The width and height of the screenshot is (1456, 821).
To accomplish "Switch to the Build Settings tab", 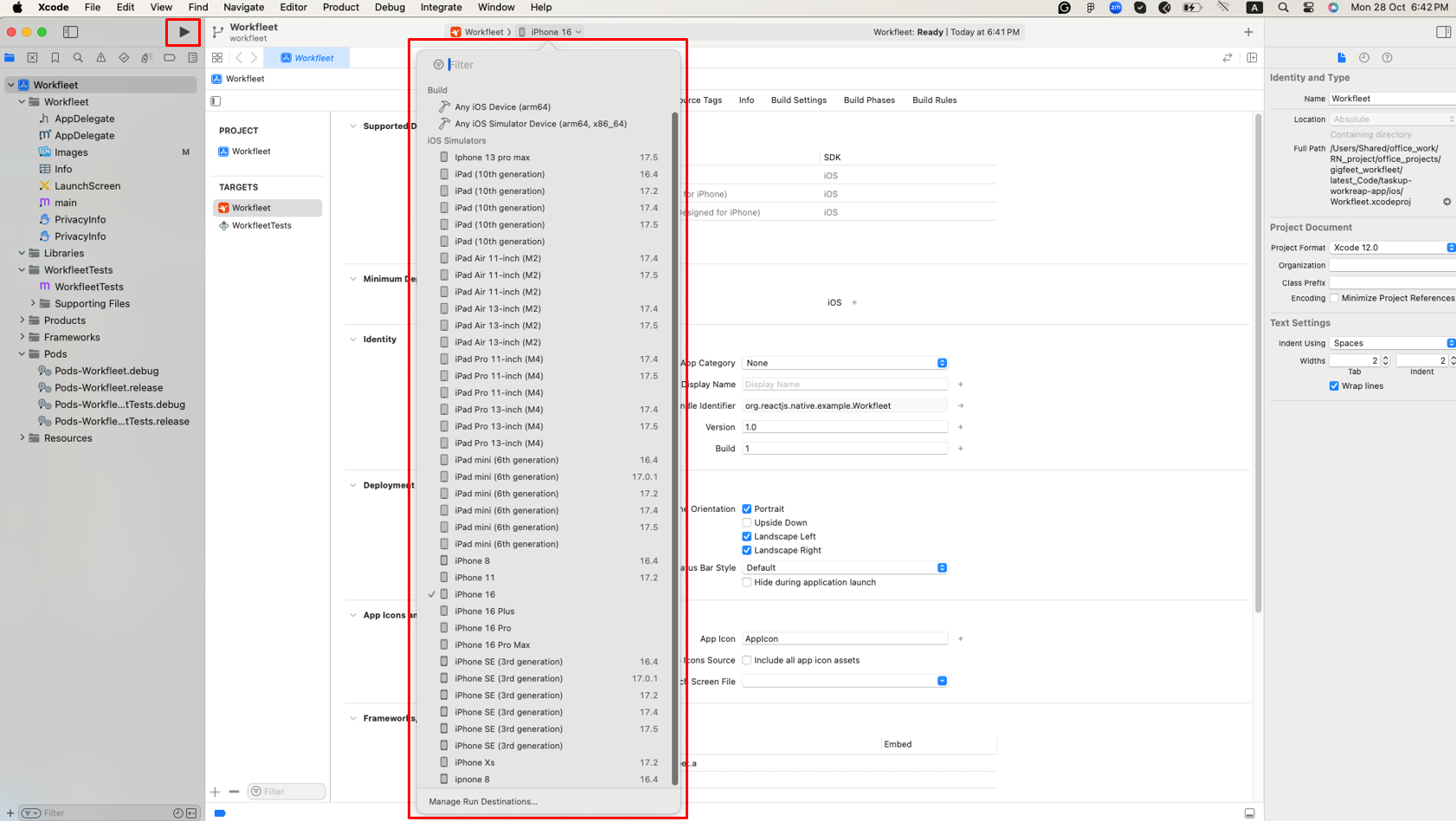I will [798, 100].
